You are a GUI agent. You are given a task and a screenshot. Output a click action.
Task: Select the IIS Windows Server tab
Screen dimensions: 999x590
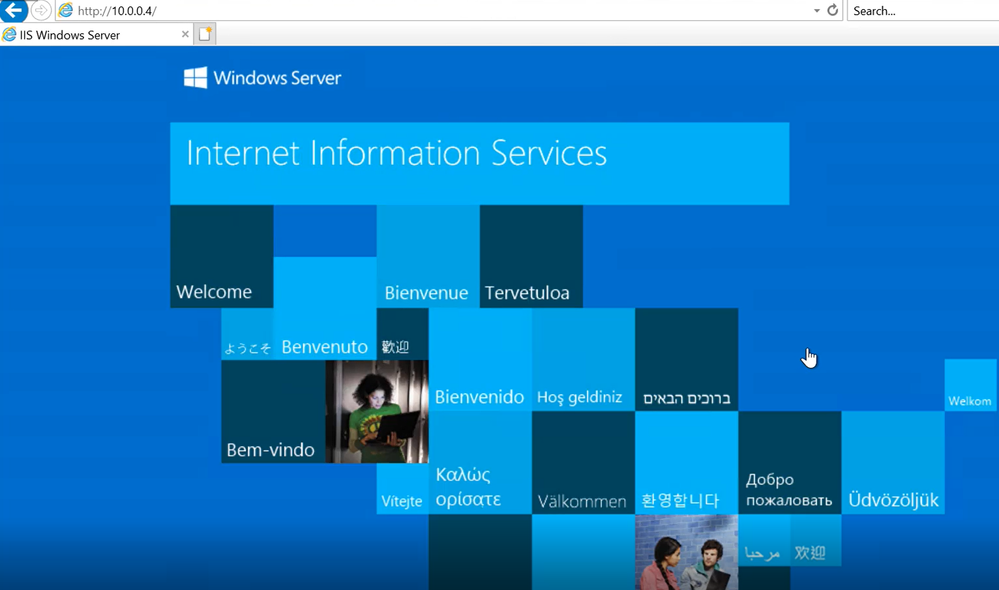[96, 35]
